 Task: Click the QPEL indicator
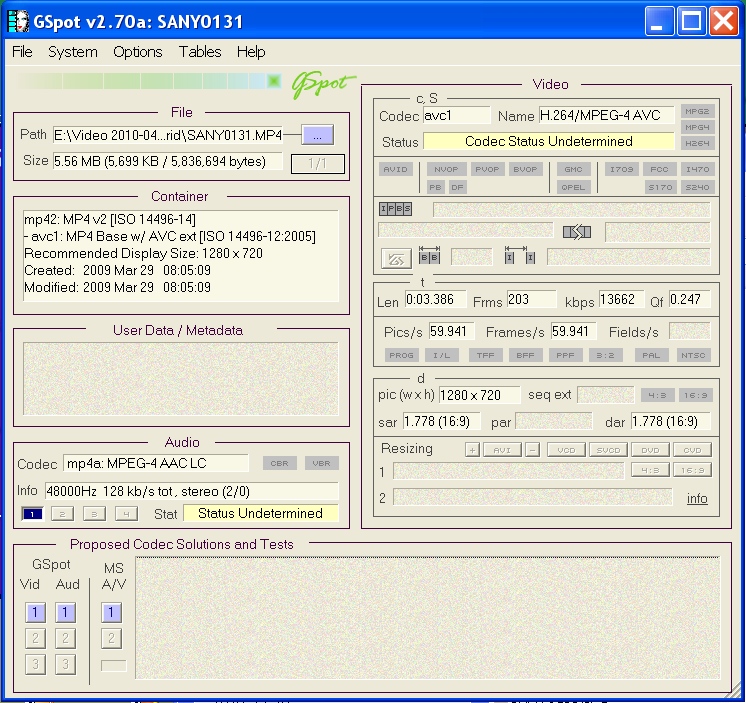(x=573, y=187)
